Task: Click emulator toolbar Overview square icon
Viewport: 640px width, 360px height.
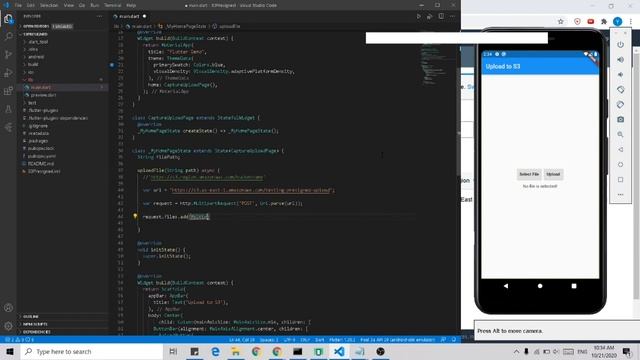Action: click(620, 180)
